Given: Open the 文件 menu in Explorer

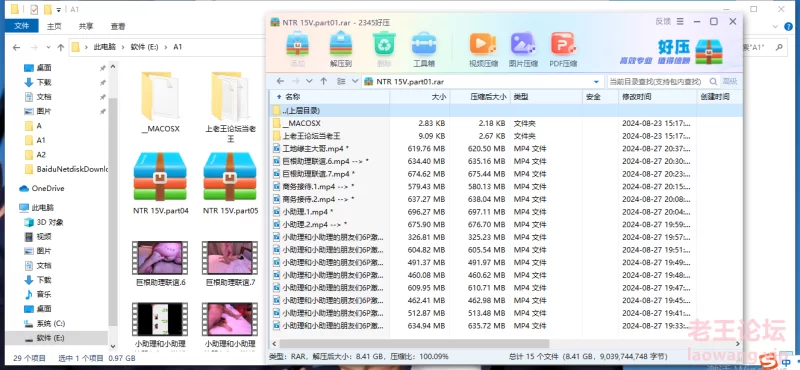Looking at the screenshot, I should [21, 26].
